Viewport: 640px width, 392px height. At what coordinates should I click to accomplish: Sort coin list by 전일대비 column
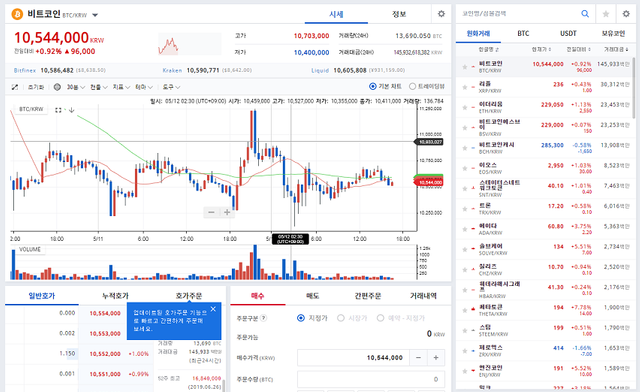tap(578, 49)
